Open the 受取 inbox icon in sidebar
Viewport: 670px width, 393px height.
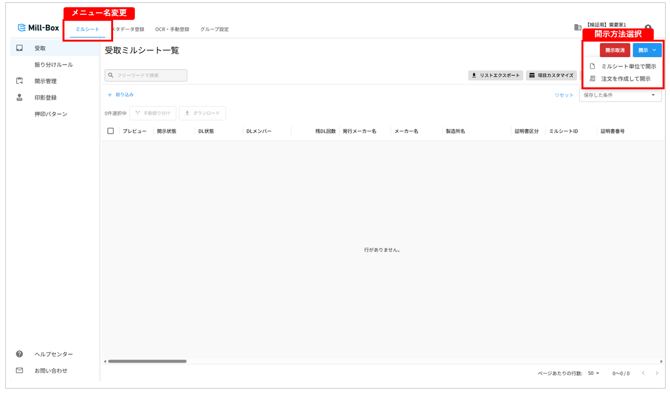(20, 48)
